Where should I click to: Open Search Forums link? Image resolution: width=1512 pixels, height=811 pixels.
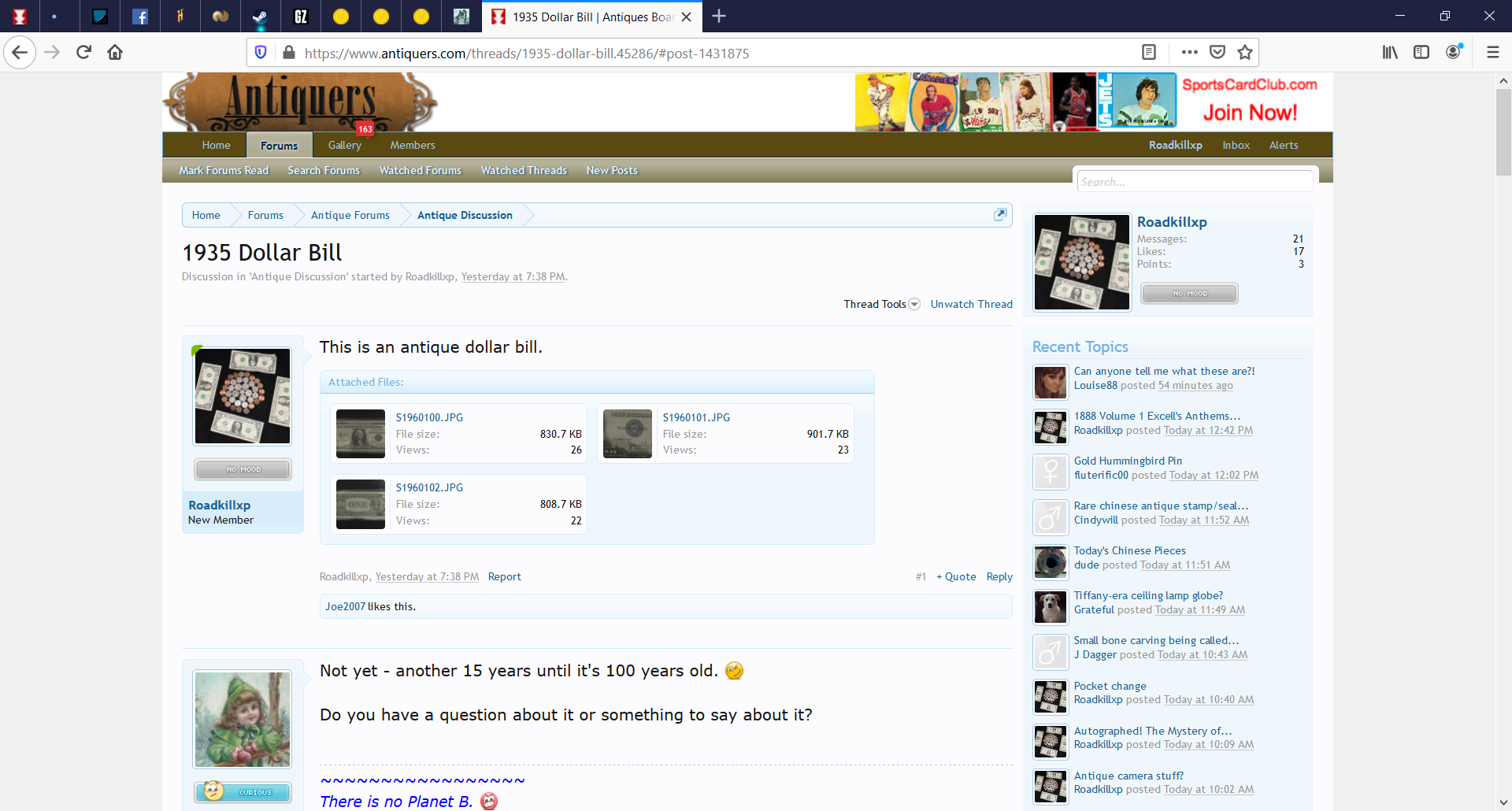click(x=324, y=171)
